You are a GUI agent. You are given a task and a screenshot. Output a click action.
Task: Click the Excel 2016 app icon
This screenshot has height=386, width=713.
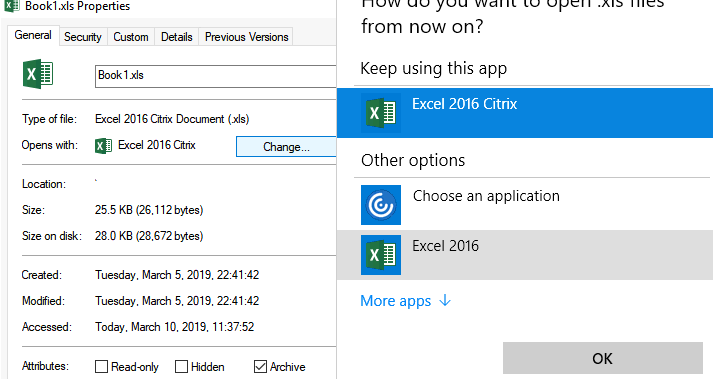coord(381,255)
